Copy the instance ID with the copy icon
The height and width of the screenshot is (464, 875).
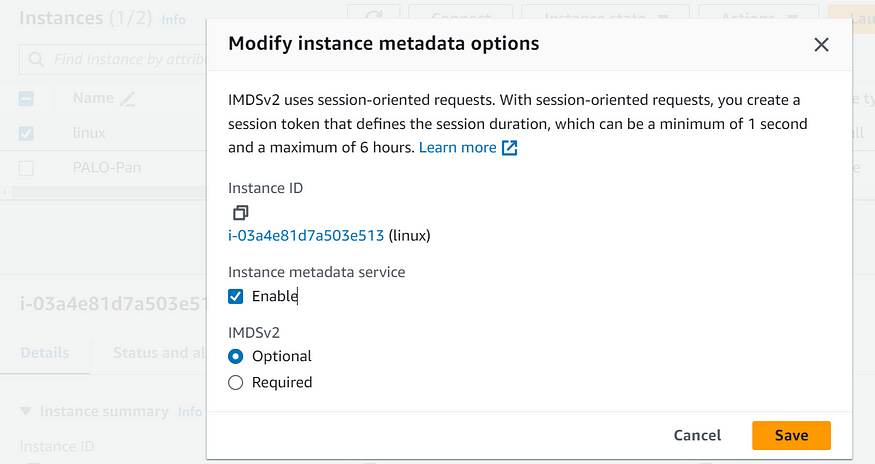point(241,213)
